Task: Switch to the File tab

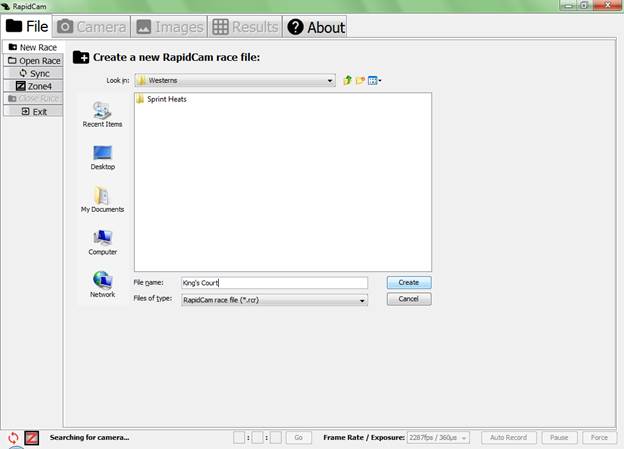Action: coord(27,27)
